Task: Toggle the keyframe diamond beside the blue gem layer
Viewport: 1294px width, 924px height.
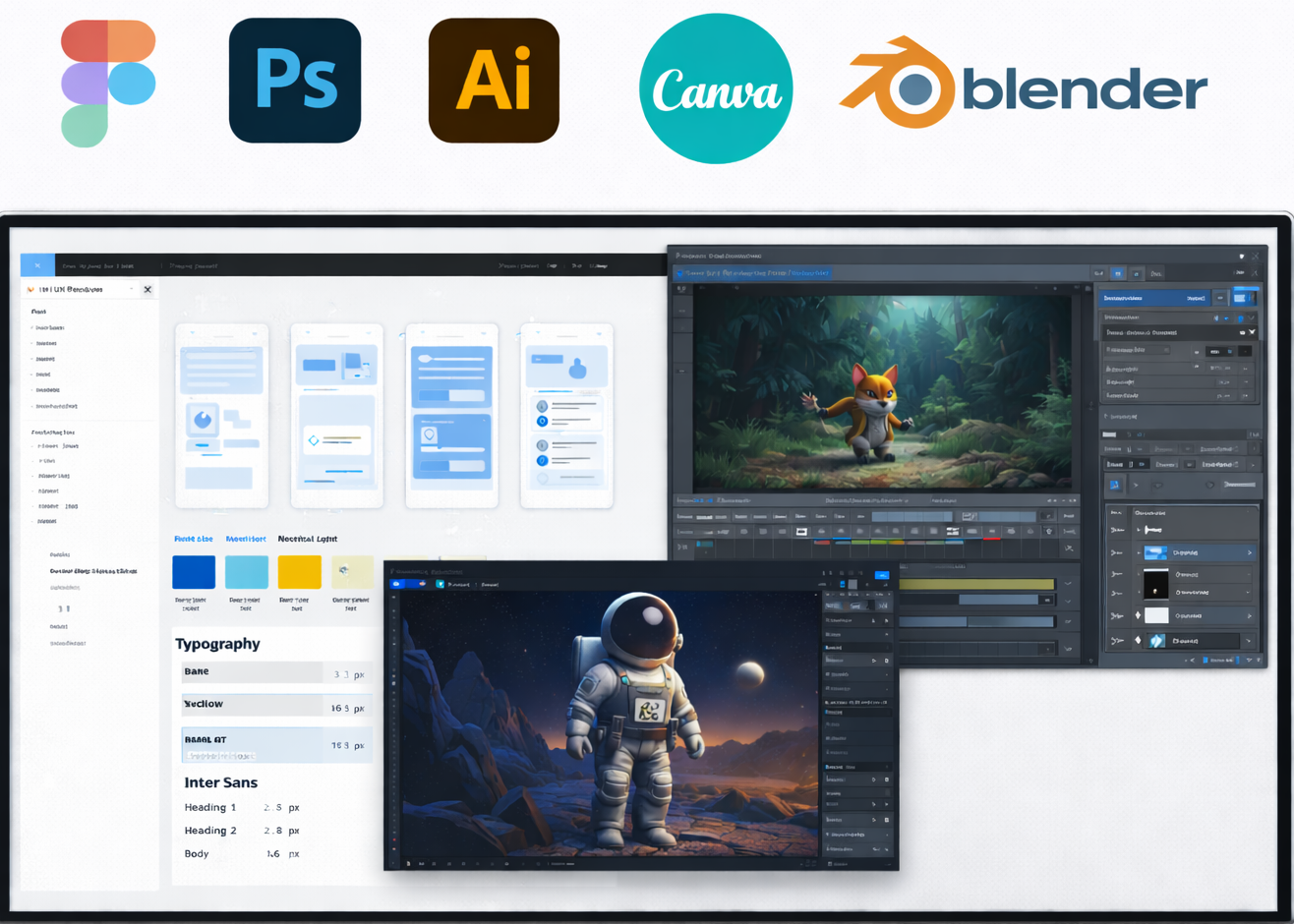Action: tap(1138, 641)
